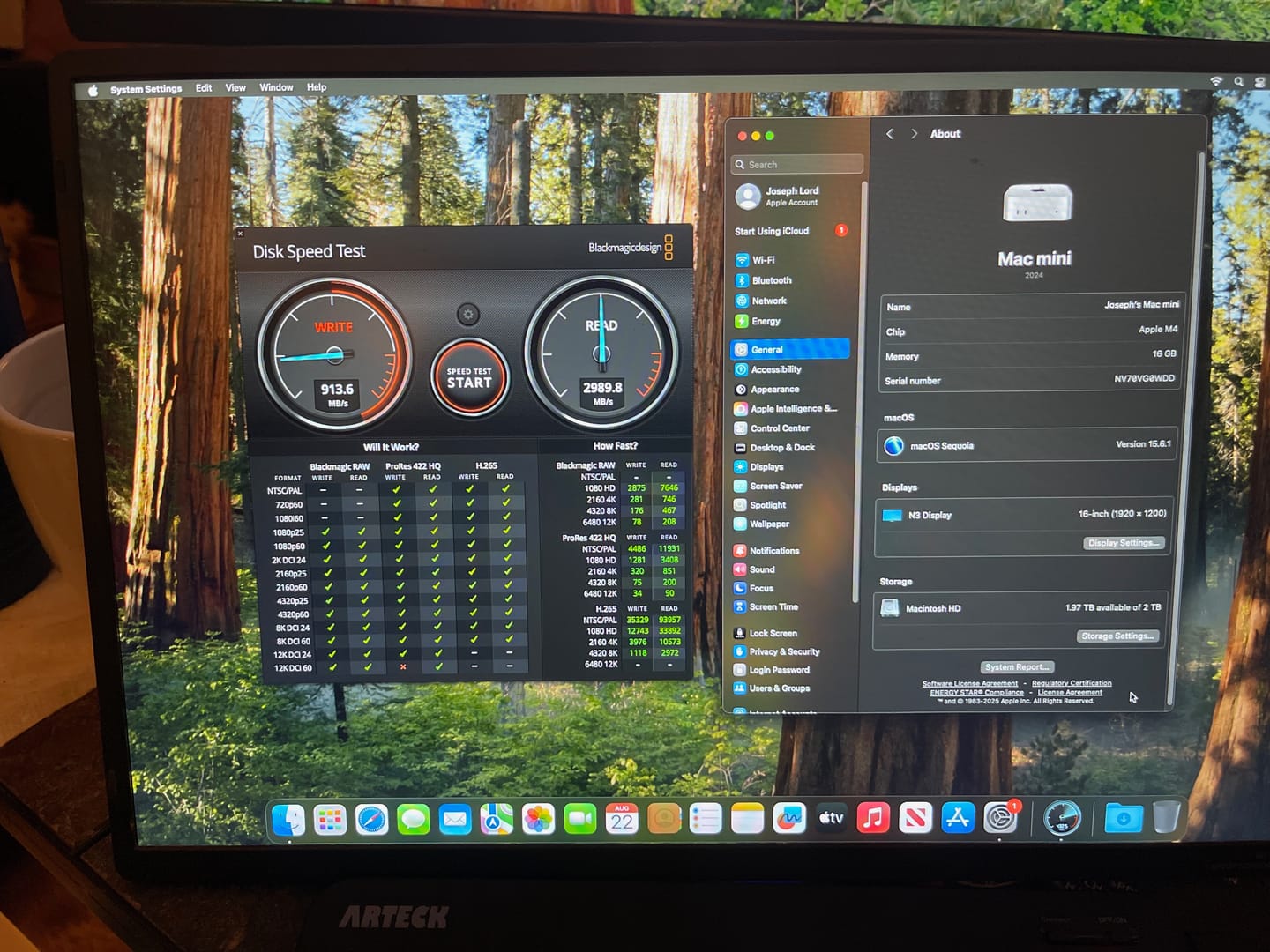The image size is (1270, 952).
Task: Click Spotlight magnifier in menu bar
Action: [x=1238, y=81]
